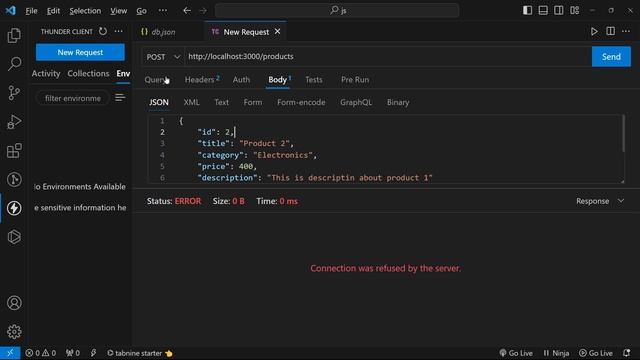The height and width of the screenshot is (360, 640).
Task: Select Text body type
Action: click(x=222, y=102)
